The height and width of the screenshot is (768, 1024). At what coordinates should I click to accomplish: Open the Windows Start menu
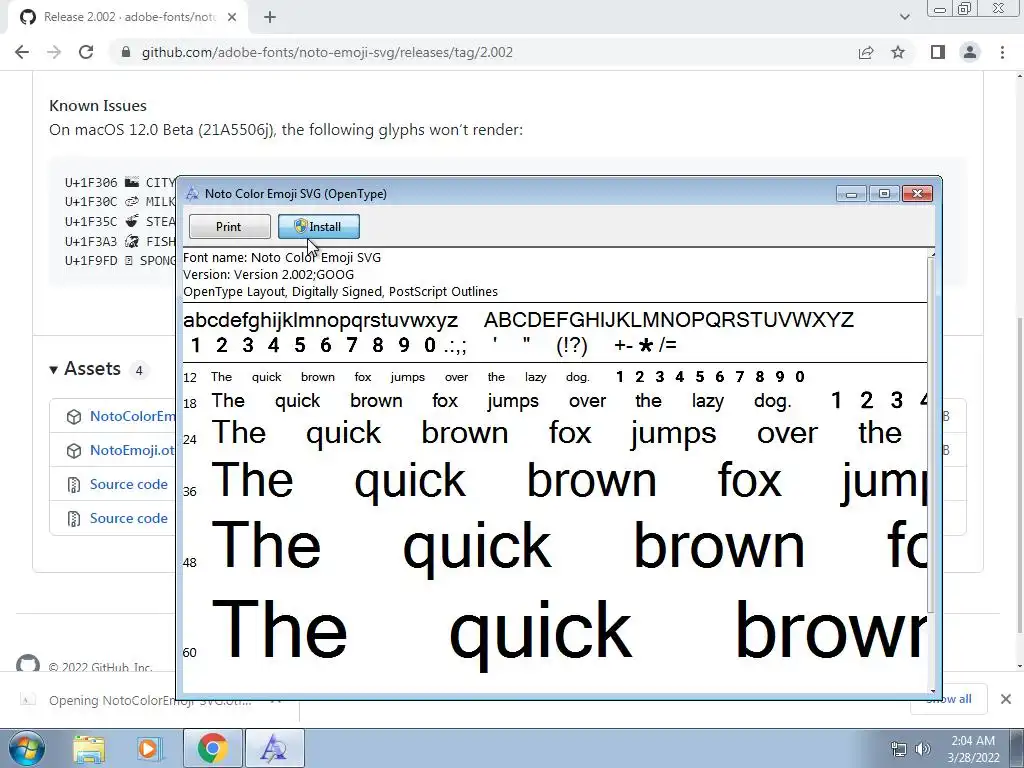pos(27,748)
